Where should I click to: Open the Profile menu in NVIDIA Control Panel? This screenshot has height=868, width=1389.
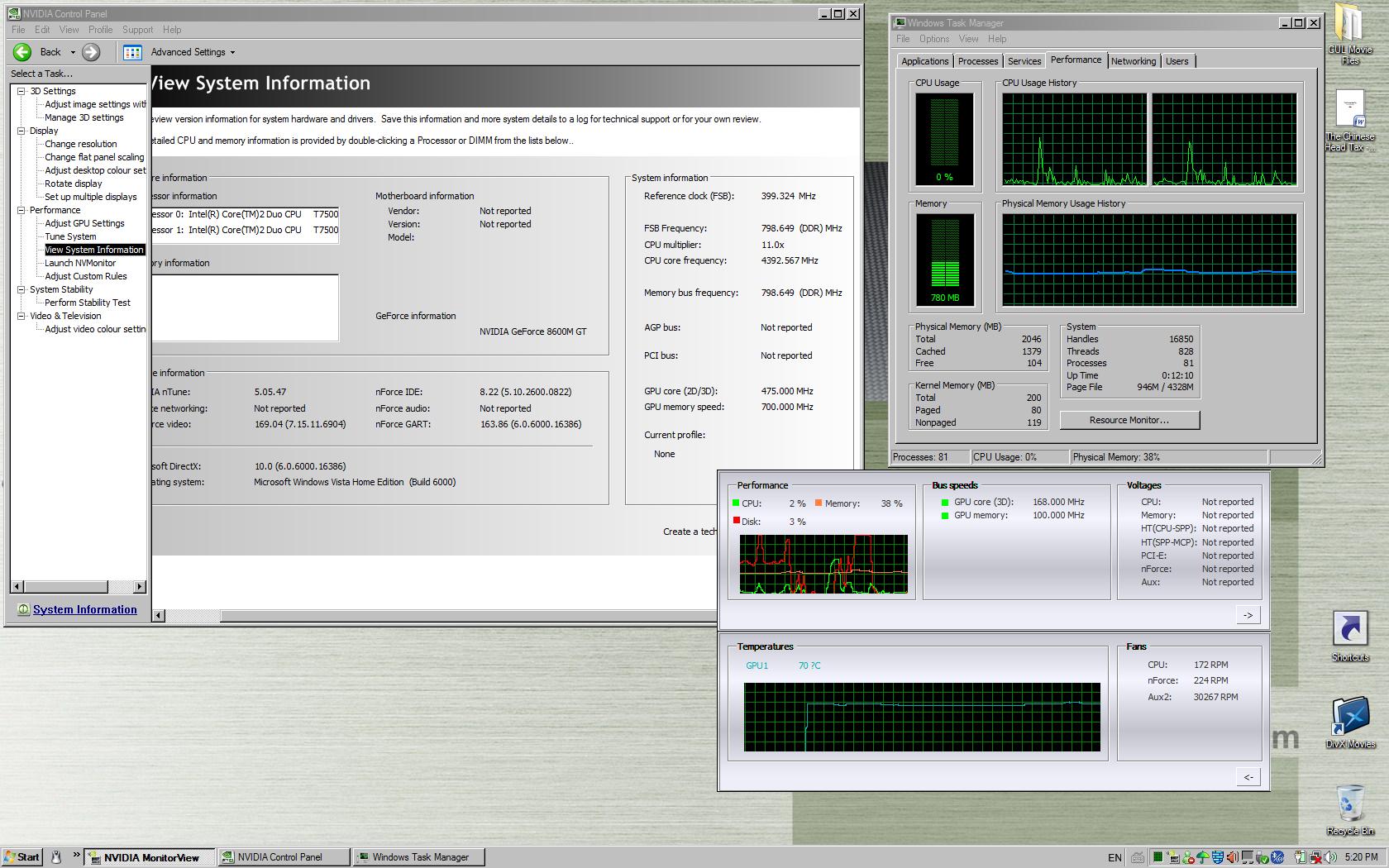click(x=100, y=30)
